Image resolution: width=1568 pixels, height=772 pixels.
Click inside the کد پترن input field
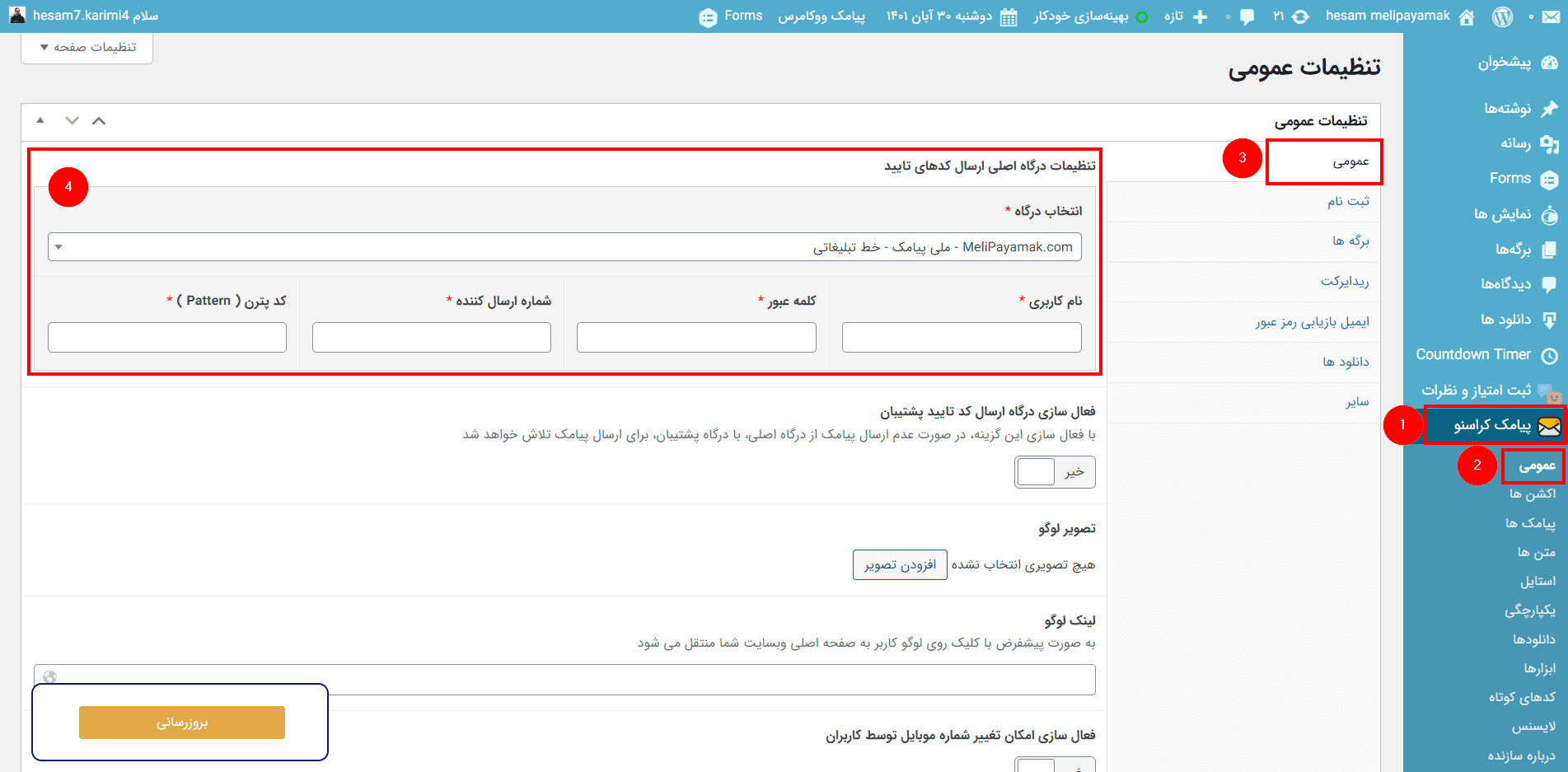click(x=166, y=337)
